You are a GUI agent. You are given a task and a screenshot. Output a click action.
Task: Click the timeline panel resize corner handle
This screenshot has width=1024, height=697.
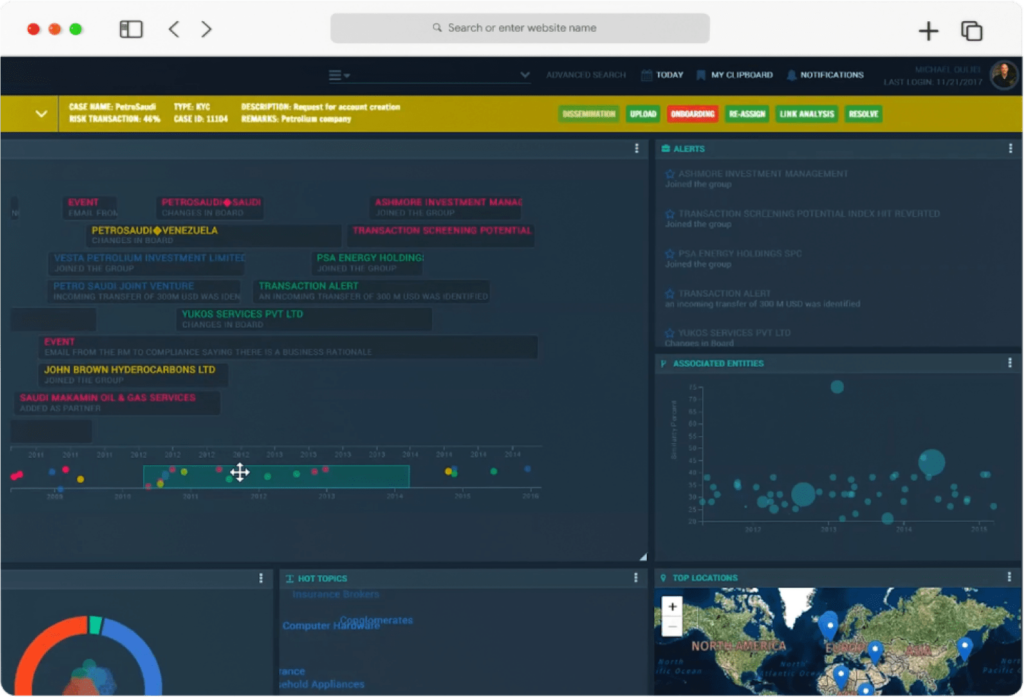[643, 557]
